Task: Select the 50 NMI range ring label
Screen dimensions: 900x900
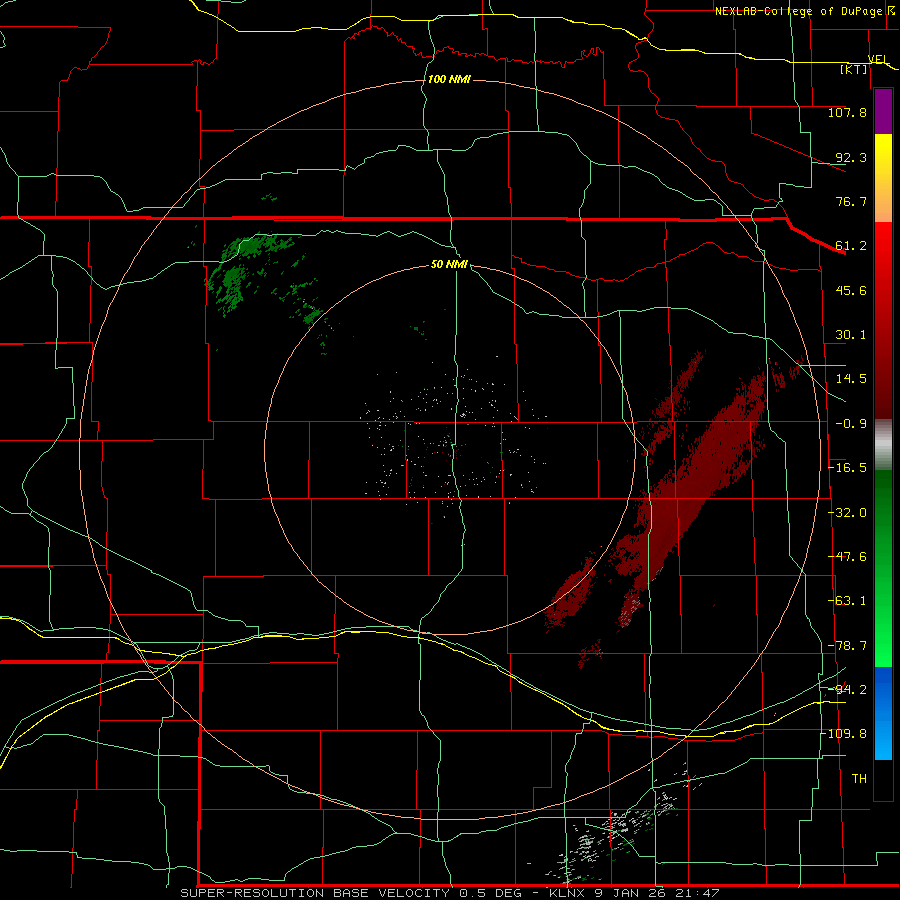Action: click(449, 265)
